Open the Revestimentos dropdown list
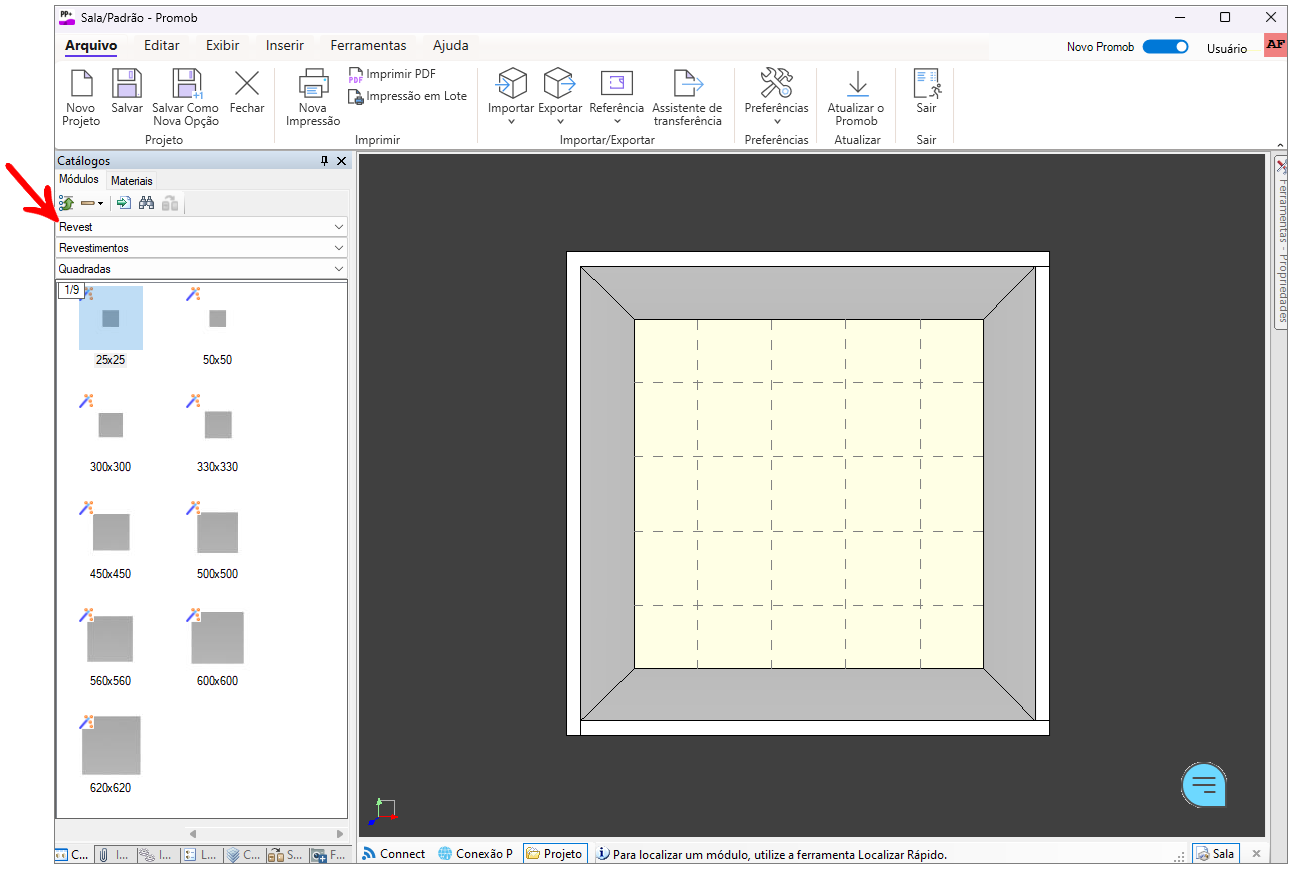Screen dimensions: 1294x871 tap(338, 248)
